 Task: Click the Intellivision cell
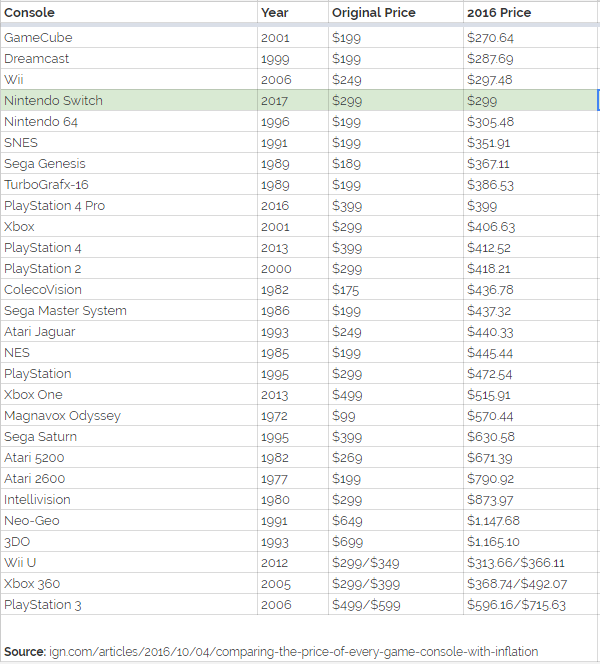click(129, 499)
